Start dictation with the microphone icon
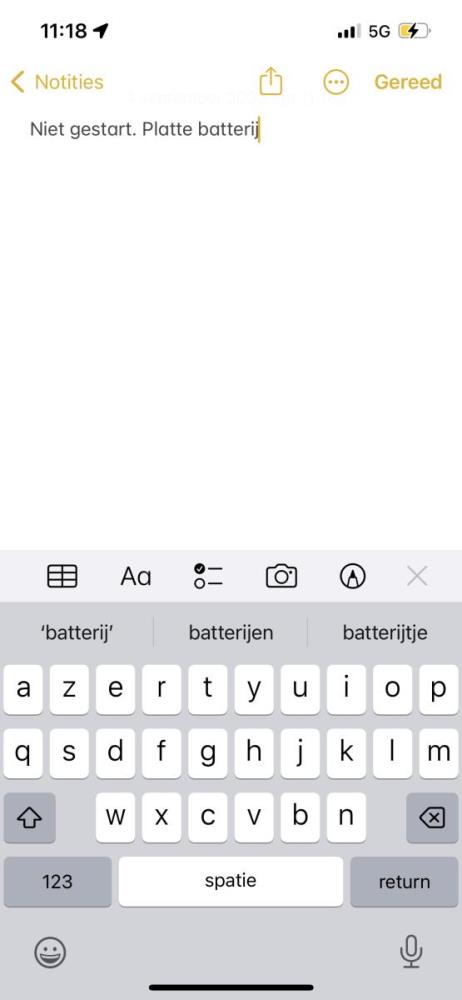 tap(411, 952)
